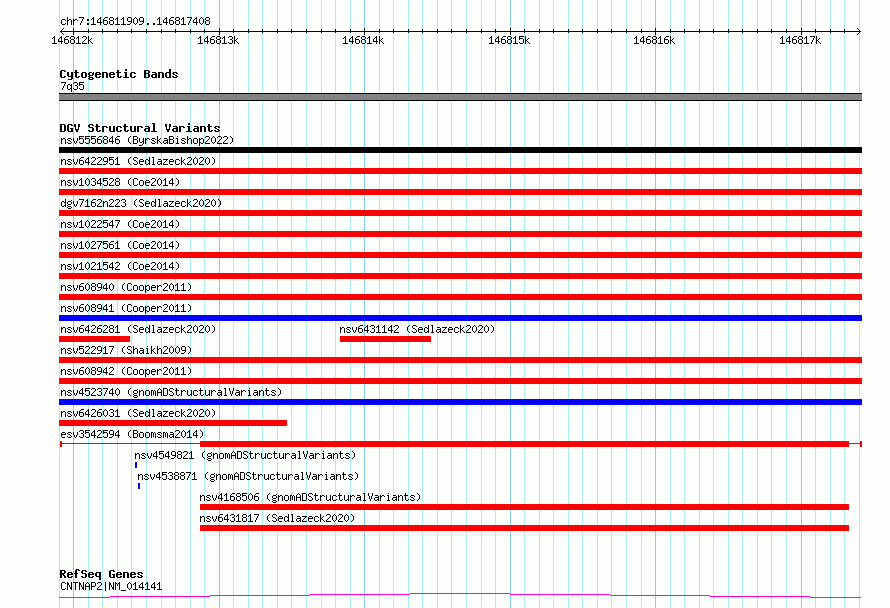Select the small nsv4549821 blue marker
This screenshot has width=890, height=608.
tap(136, 465)
